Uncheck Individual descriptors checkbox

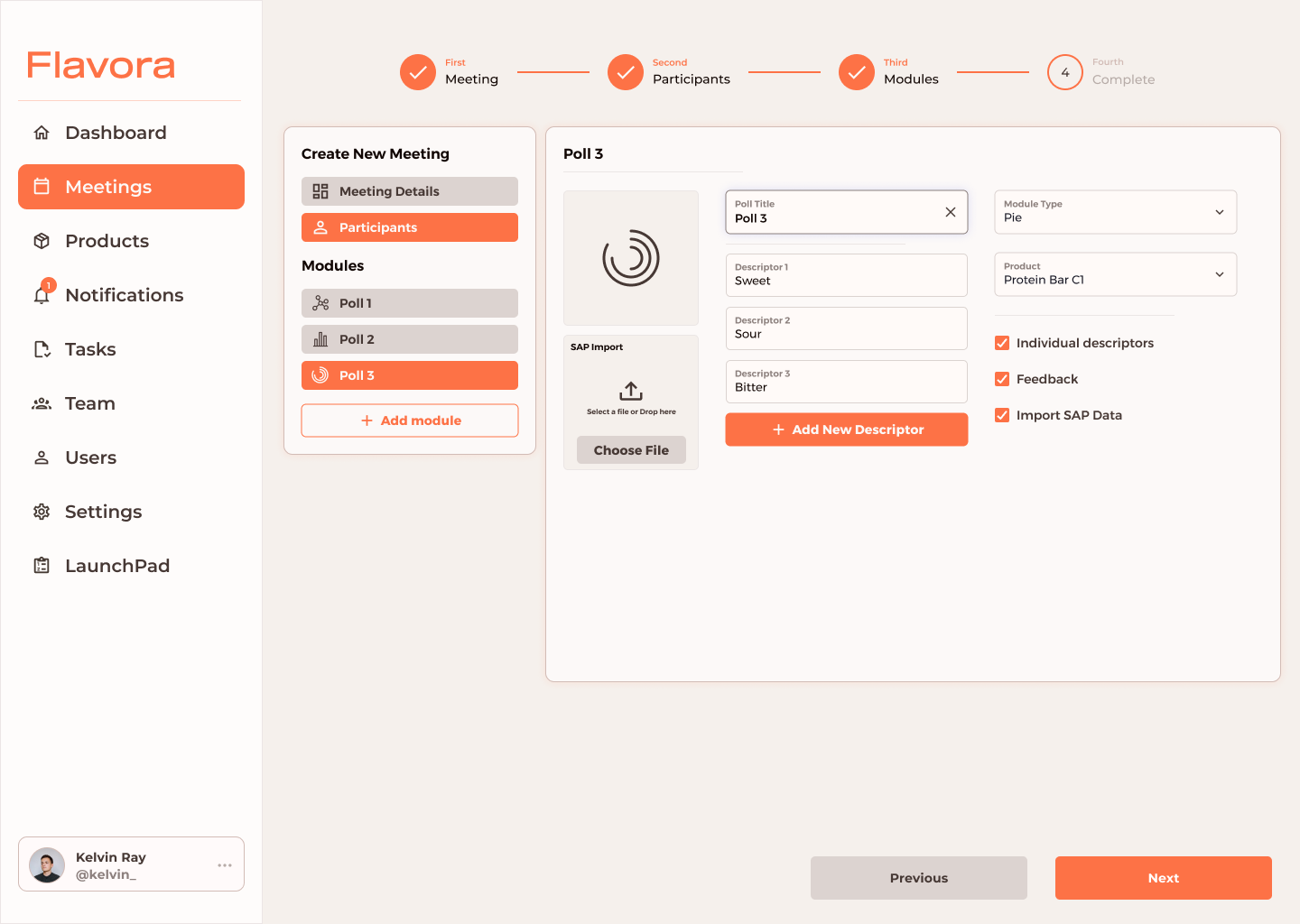click(x=1002, y=343)
